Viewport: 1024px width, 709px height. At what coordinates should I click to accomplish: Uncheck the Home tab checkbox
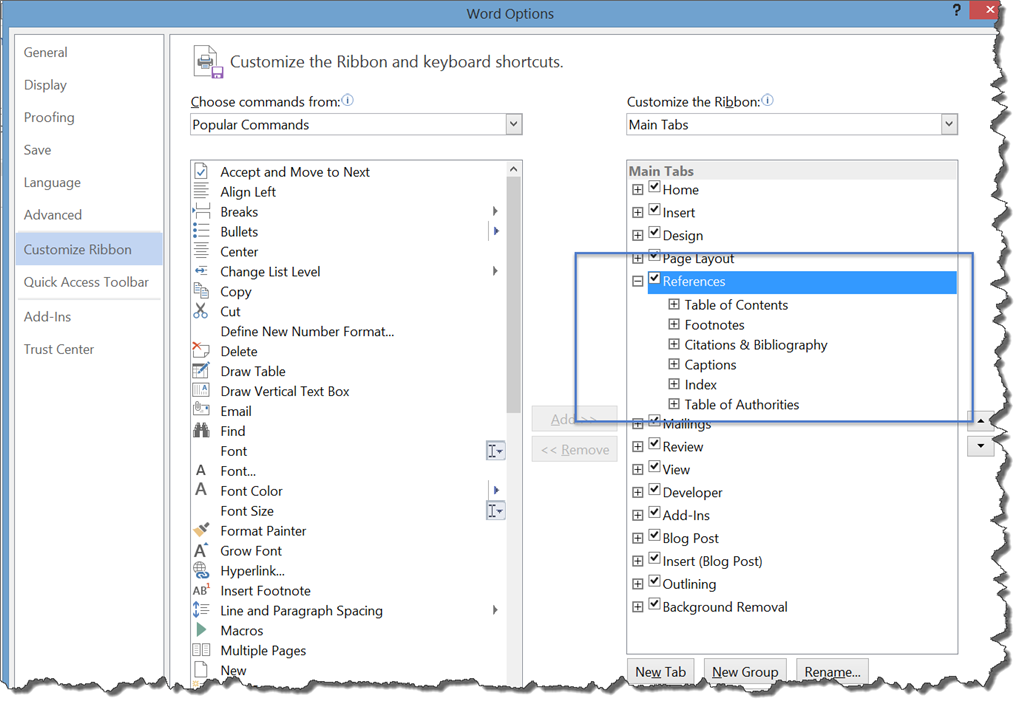click(654, 187)
